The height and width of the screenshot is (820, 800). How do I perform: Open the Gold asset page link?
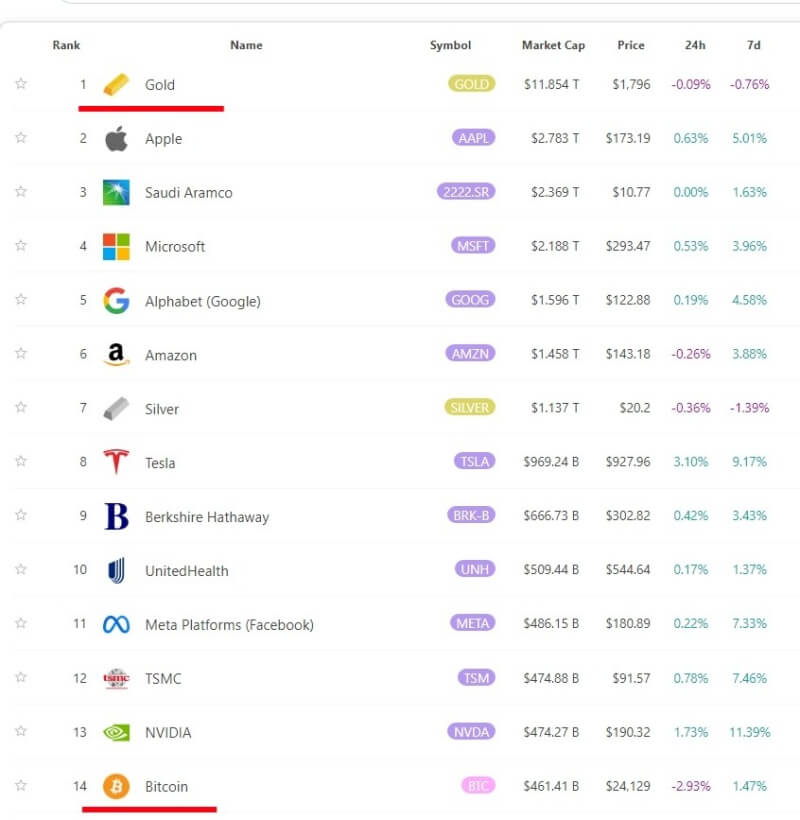(159, 85)
